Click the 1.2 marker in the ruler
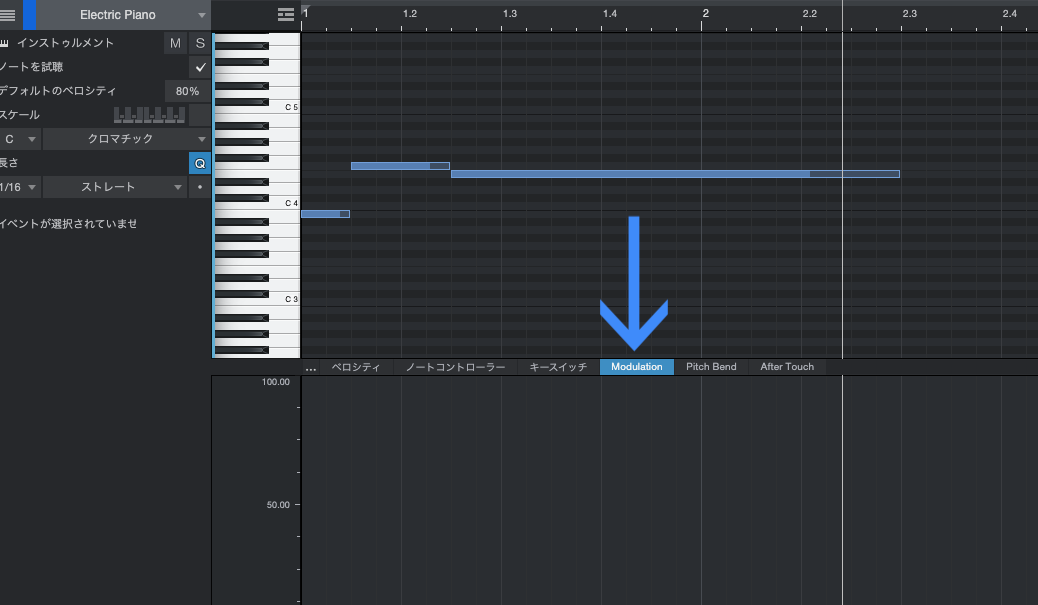The image size is (1038, 605). pos(410,13)
